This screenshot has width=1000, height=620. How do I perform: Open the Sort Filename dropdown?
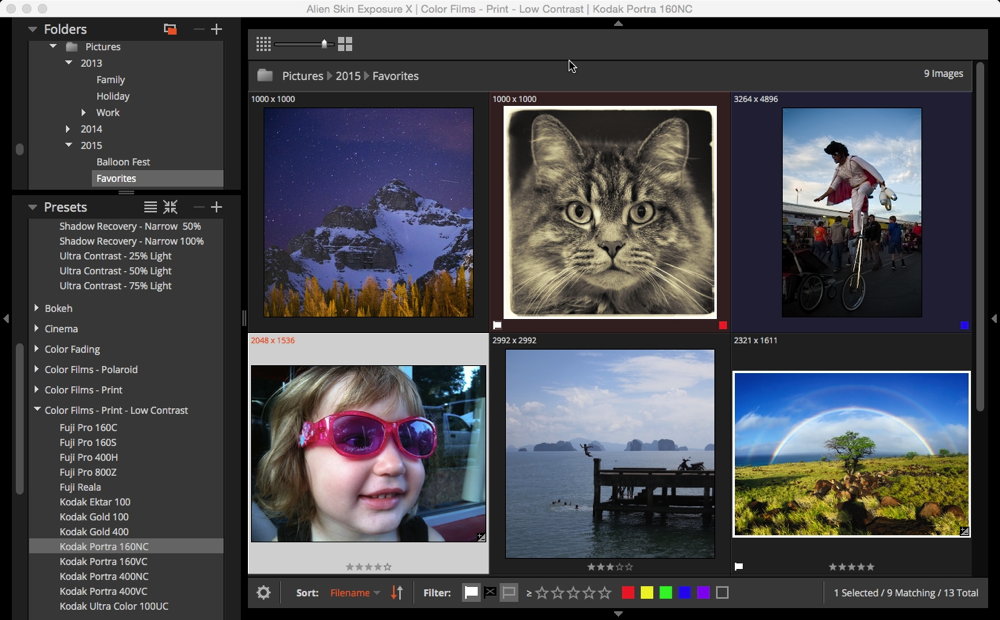coord(355,593)
